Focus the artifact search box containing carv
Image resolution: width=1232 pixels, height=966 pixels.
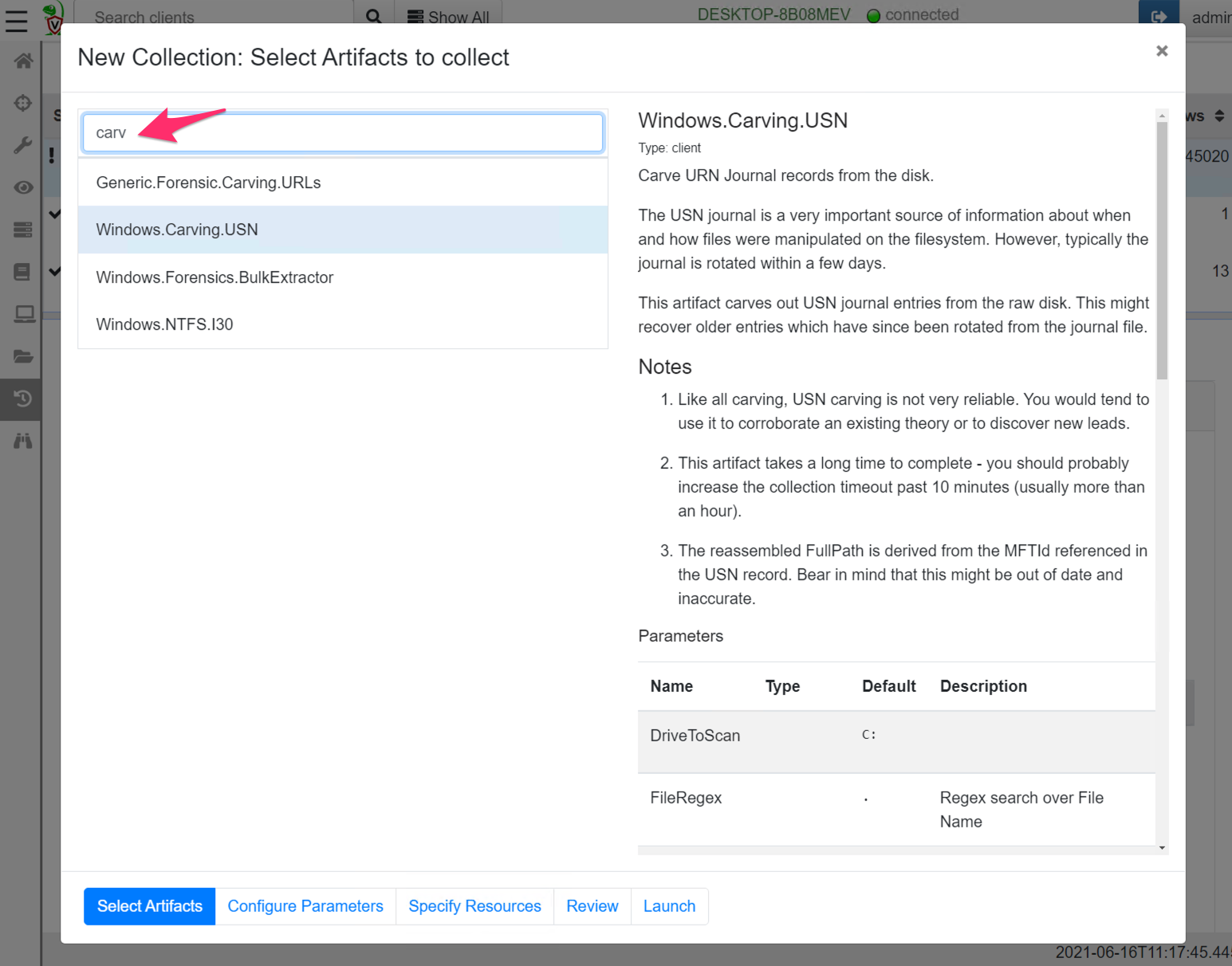pos(343,133)
